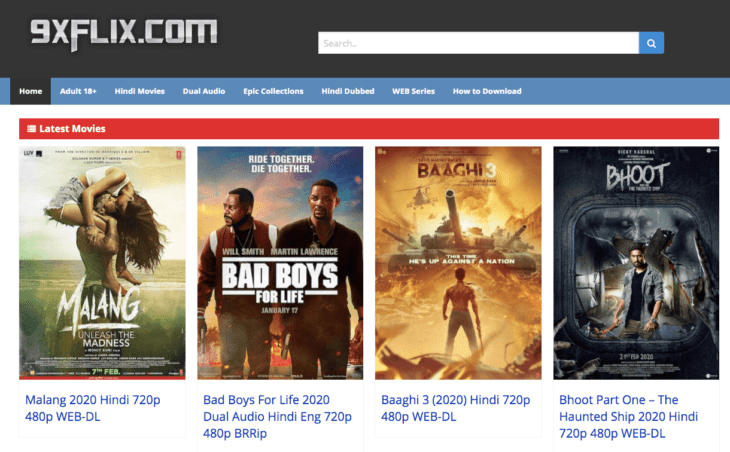
Task: Open the How to Download page
Action: tap(487, 91)
